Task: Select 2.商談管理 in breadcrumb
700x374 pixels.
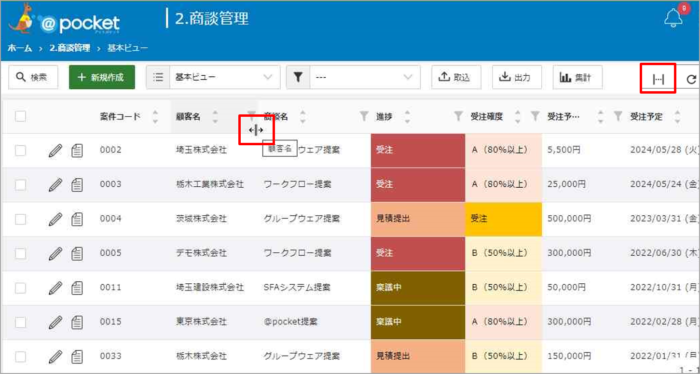Action: (70, 48)
